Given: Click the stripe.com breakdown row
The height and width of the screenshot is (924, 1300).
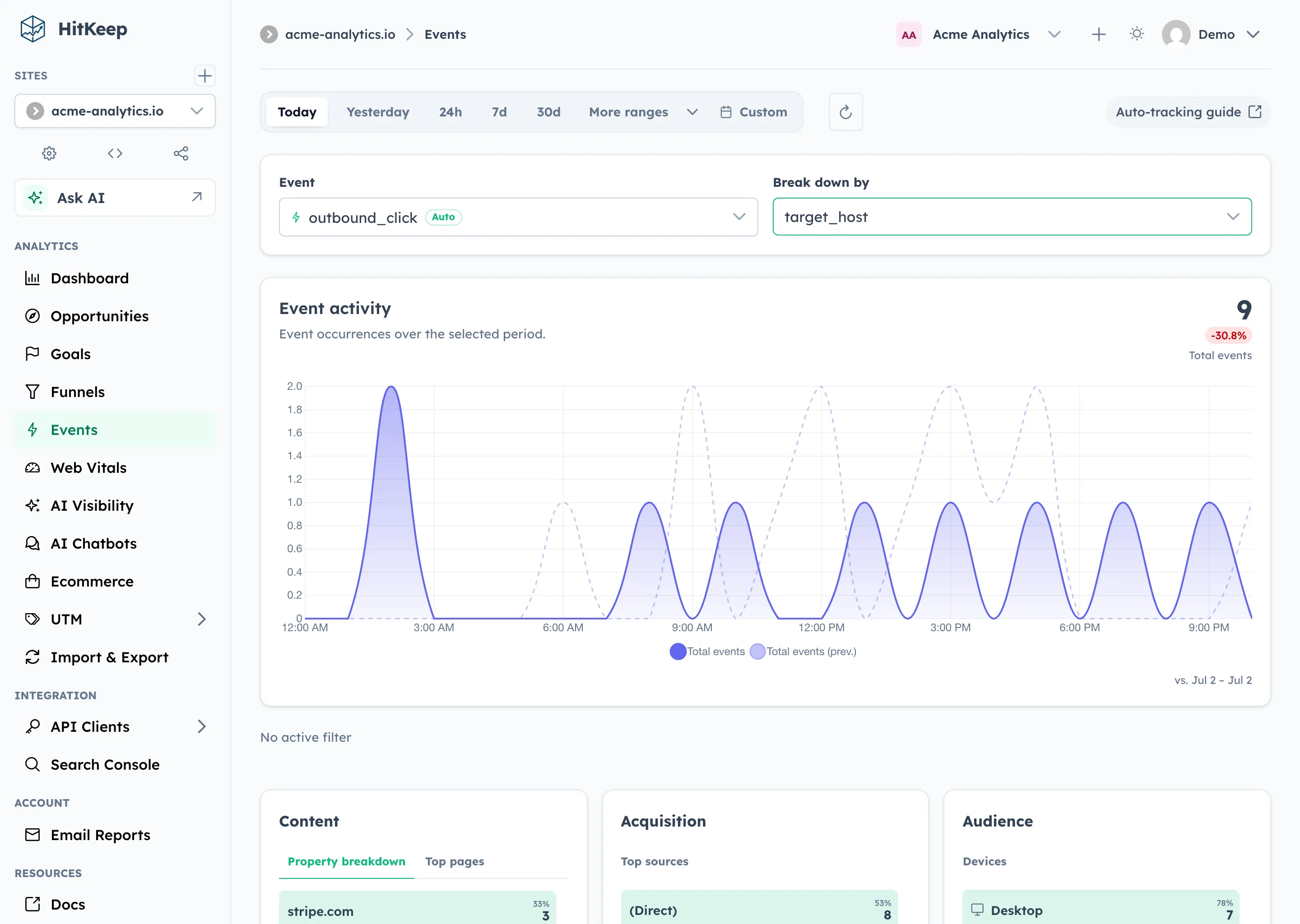Looking at the screenshot, I should tap(417, 907).
